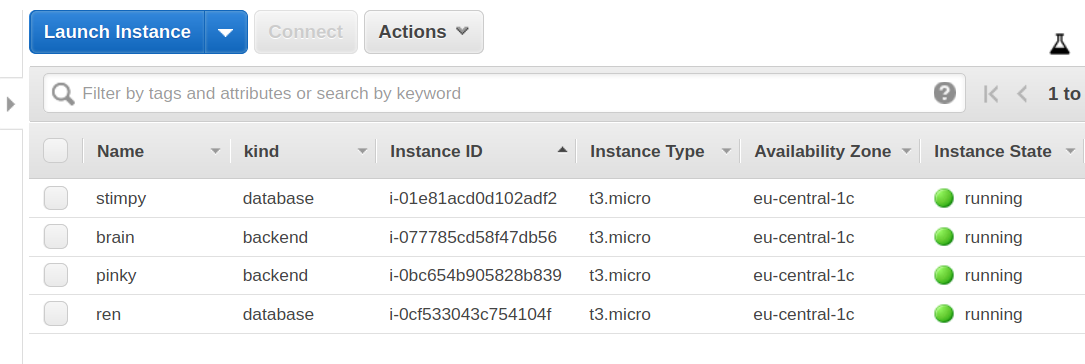Click the pinky name cell
Screen dimensions: 1085x364
tap(116, 275)
